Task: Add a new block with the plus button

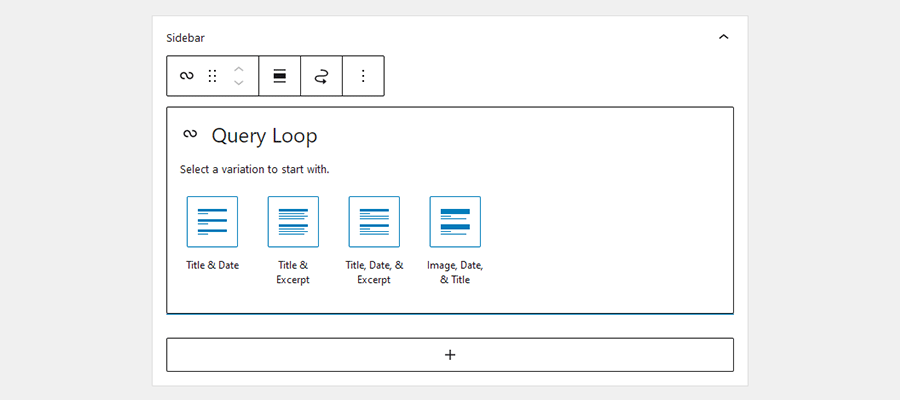Action: coord(450,355)
